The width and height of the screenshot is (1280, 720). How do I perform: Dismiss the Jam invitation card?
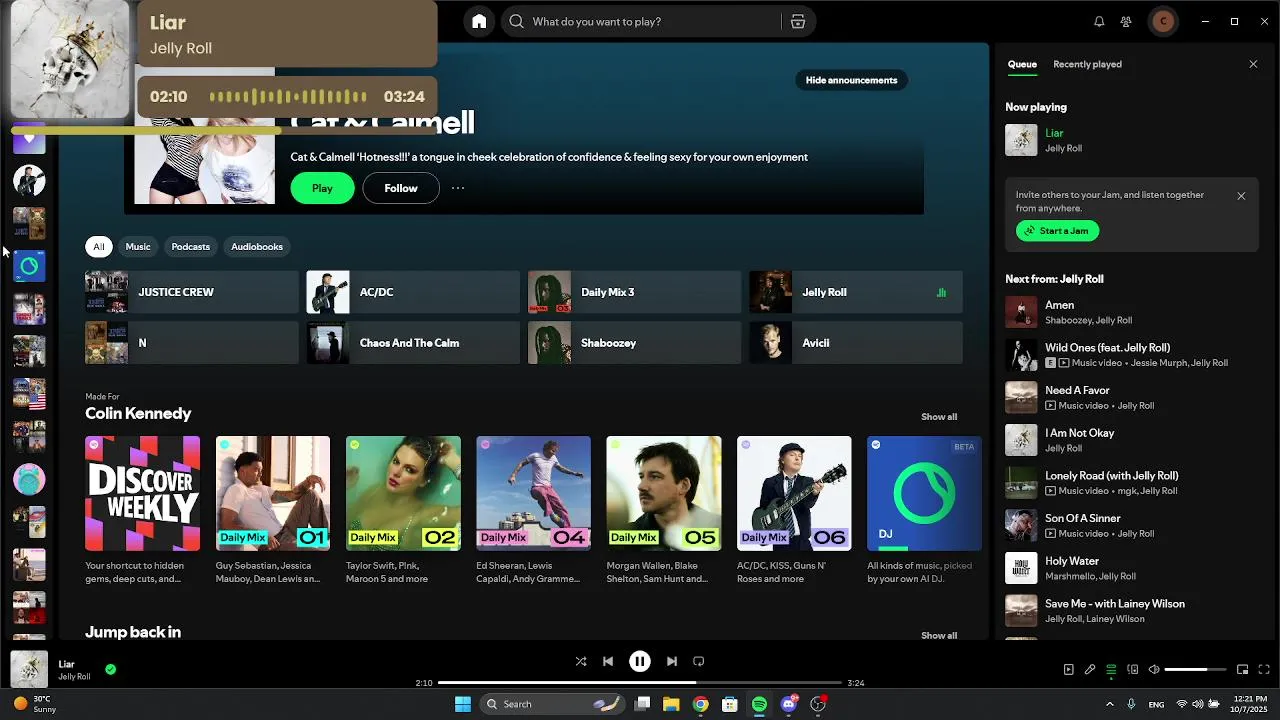click(x=1241, y=196)
